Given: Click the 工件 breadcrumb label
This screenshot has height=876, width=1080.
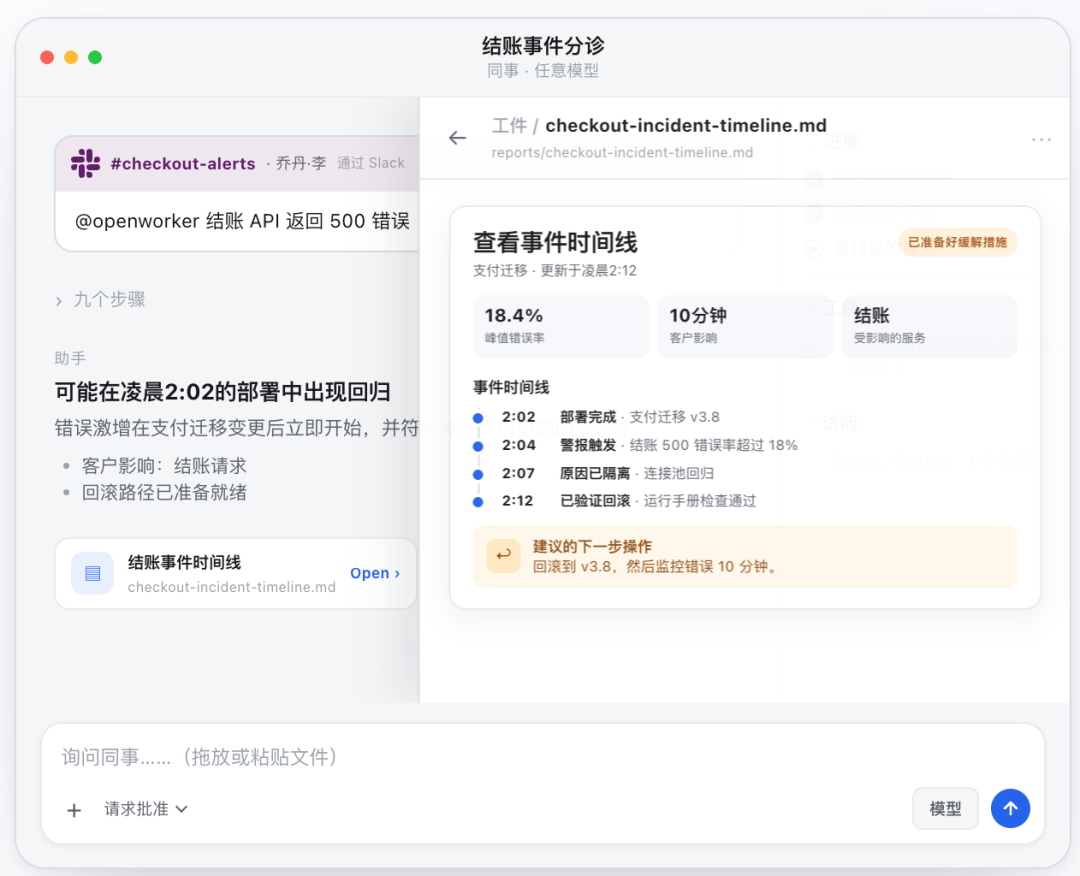Looking at the screenshot, I should (x=509, y=126).
